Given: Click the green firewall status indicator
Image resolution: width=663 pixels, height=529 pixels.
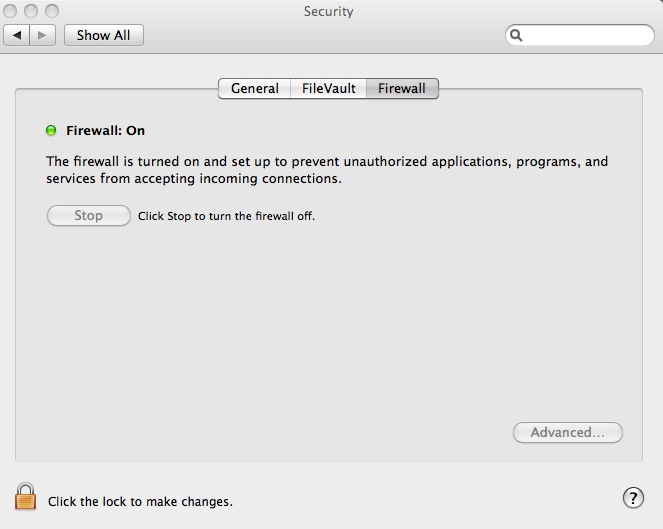Looking at the screenshot, I should (51, 131).
